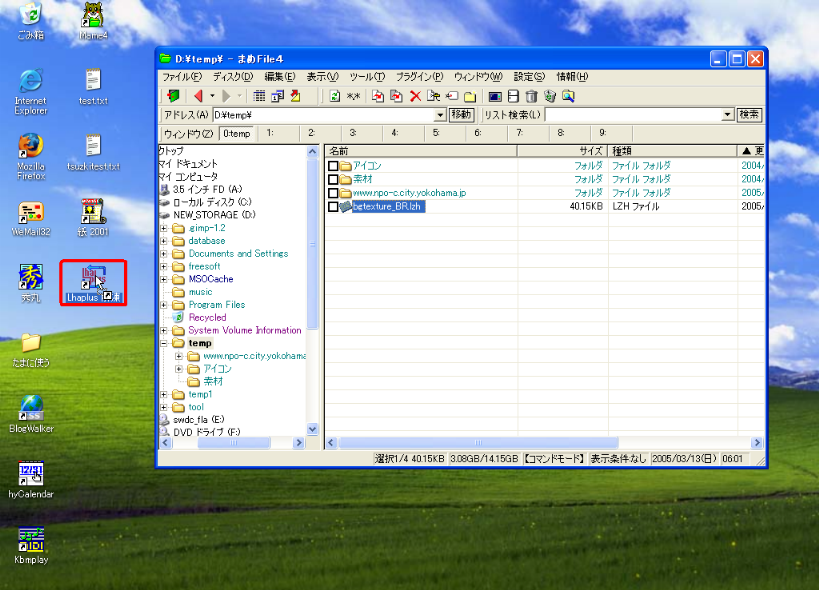Screen dimensions: 819x590
Task: Click the green refresh toolbar icon
Action: (x=335, y=96)
